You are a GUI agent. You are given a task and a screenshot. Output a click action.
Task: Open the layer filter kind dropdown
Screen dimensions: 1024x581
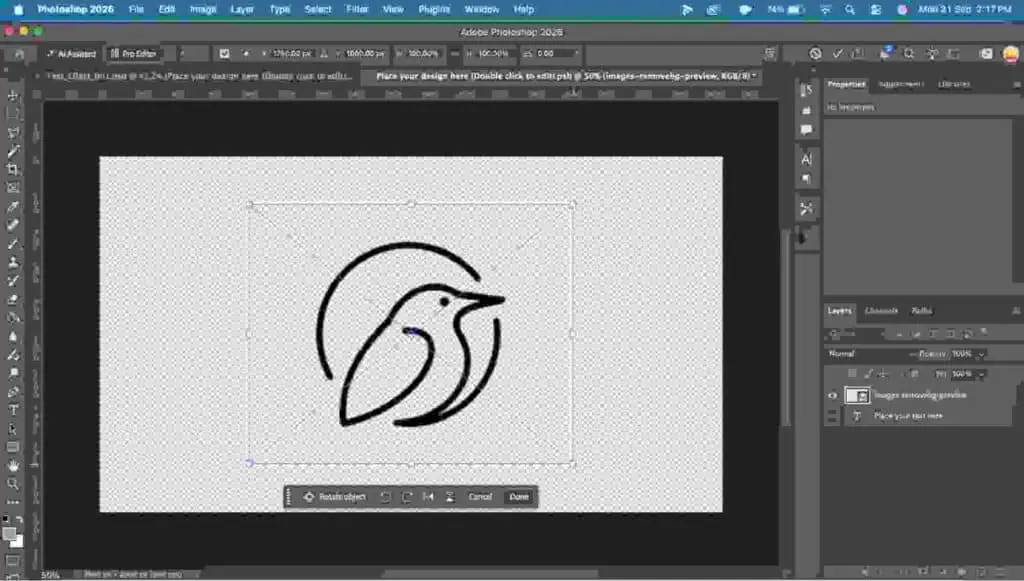pos(856,334)
